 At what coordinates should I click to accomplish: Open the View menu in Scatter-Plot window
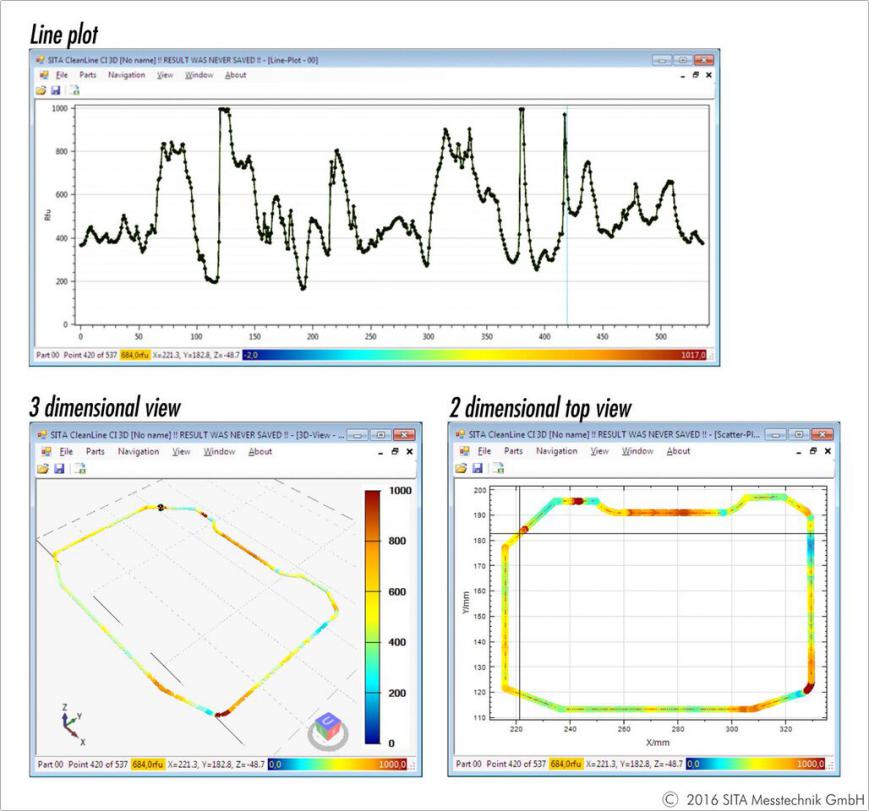(600, 452)
